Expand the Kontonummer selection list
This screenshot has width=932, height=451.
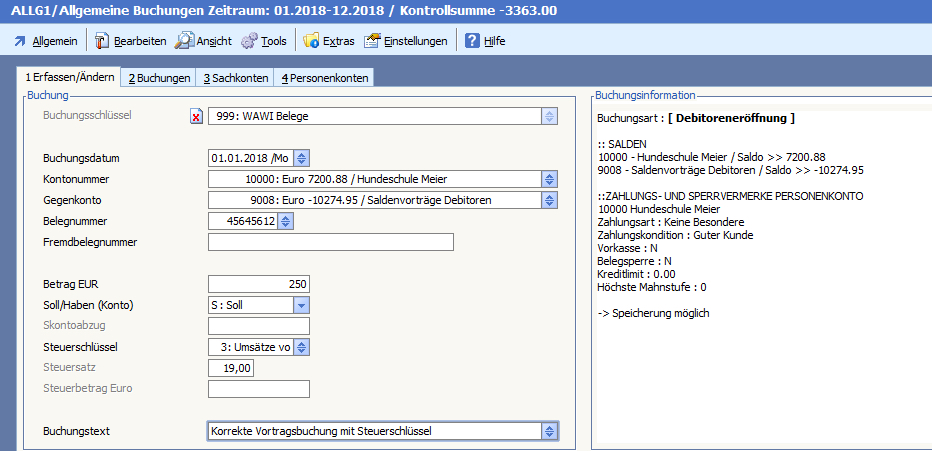pyautogui.click(x=548, y=179)
